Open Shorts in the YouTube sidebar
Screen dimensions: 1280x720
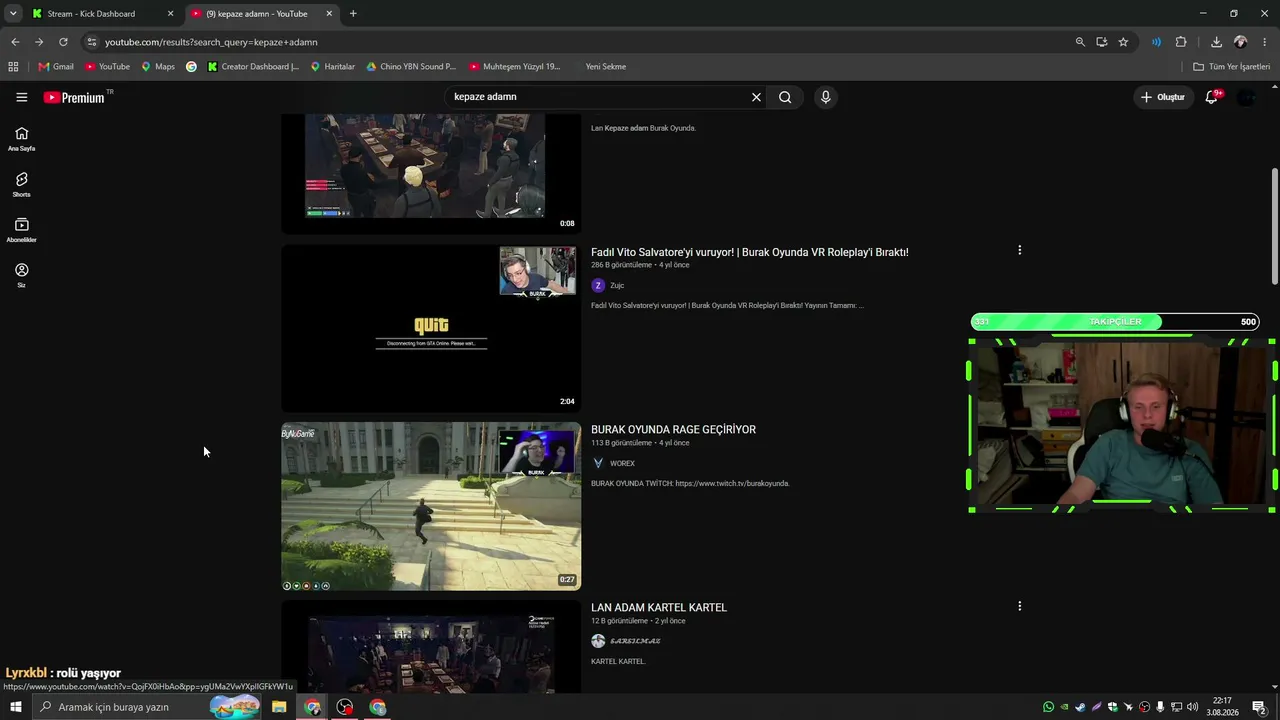click(x=21, y=184)
